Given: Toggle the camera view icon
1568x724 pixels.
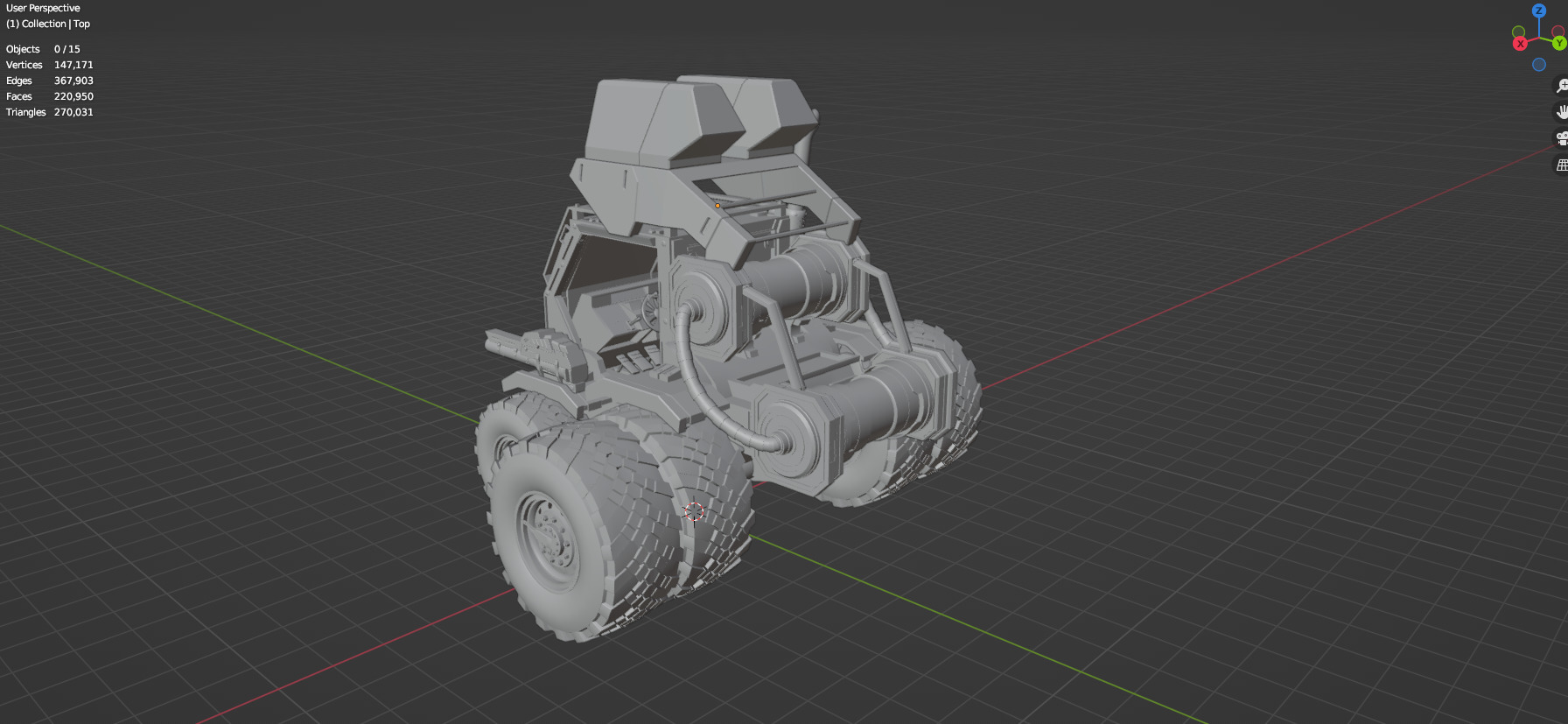Looking at the screenshot, I should 1561,138.
